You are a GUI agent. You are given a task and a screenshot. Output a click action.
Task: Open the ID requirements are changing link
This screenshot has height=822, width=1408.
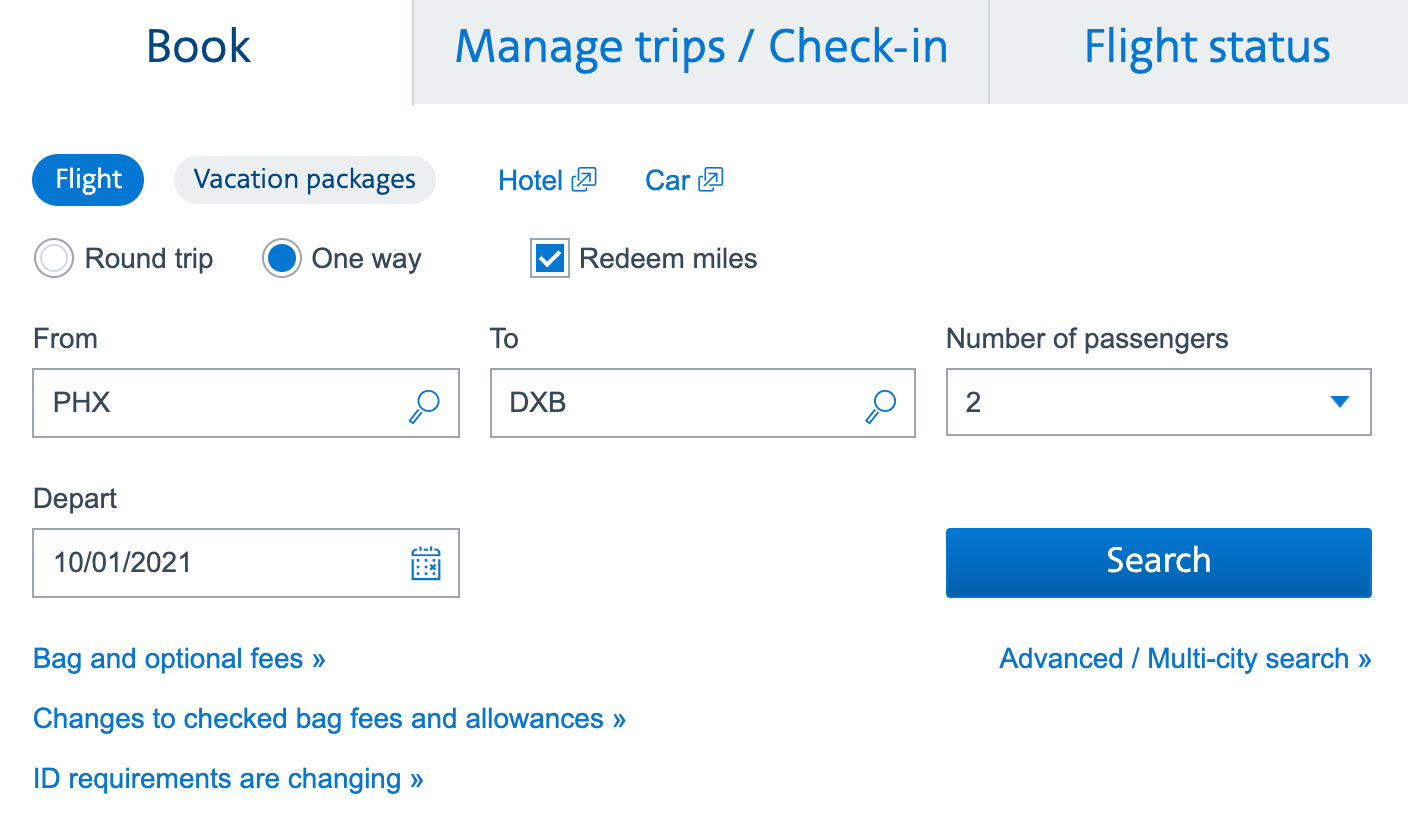click(228, 778)
